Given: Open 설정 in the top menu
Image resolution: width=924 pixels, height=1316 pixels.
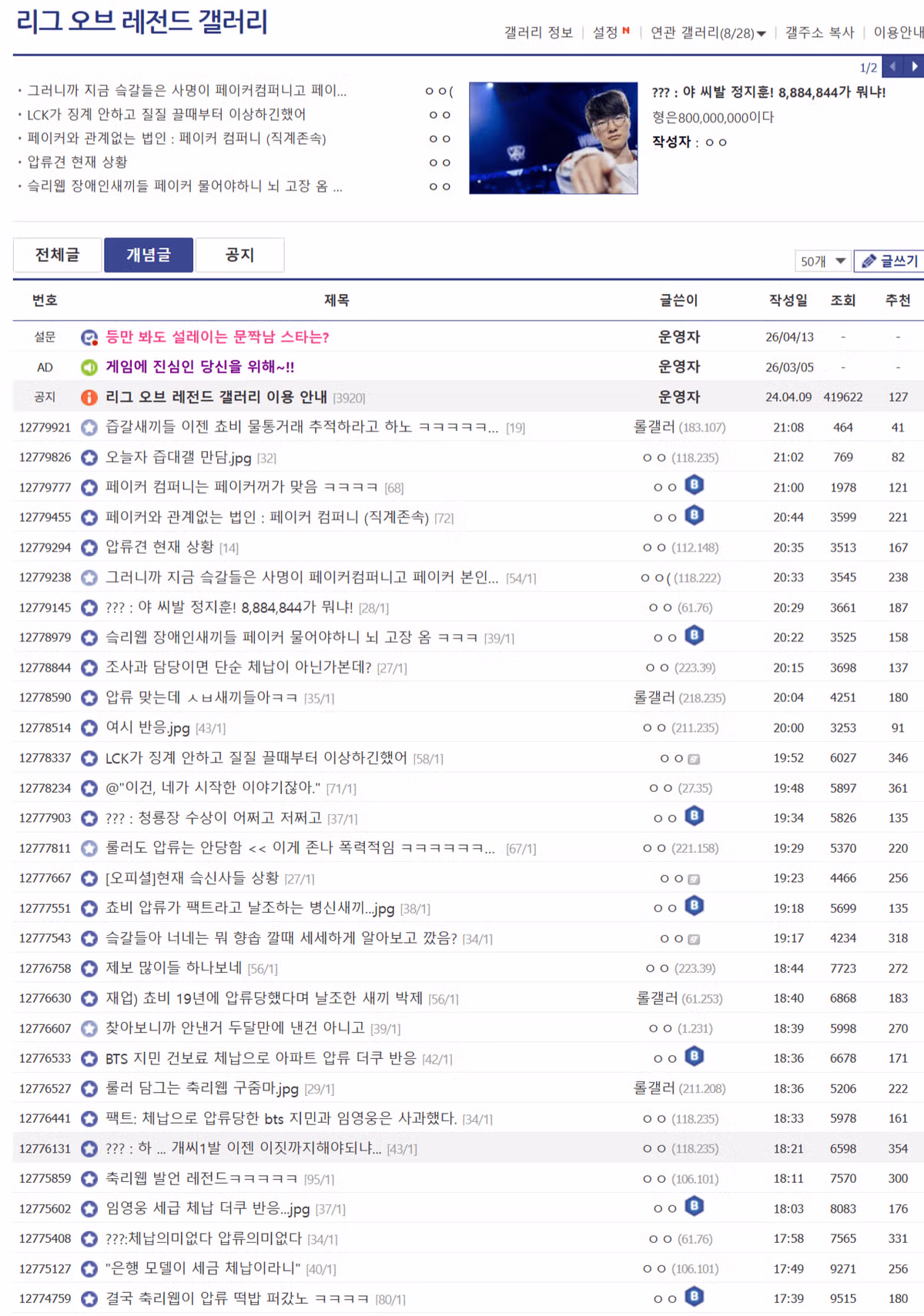Looking at the screenshot, I should coord(605,32).
